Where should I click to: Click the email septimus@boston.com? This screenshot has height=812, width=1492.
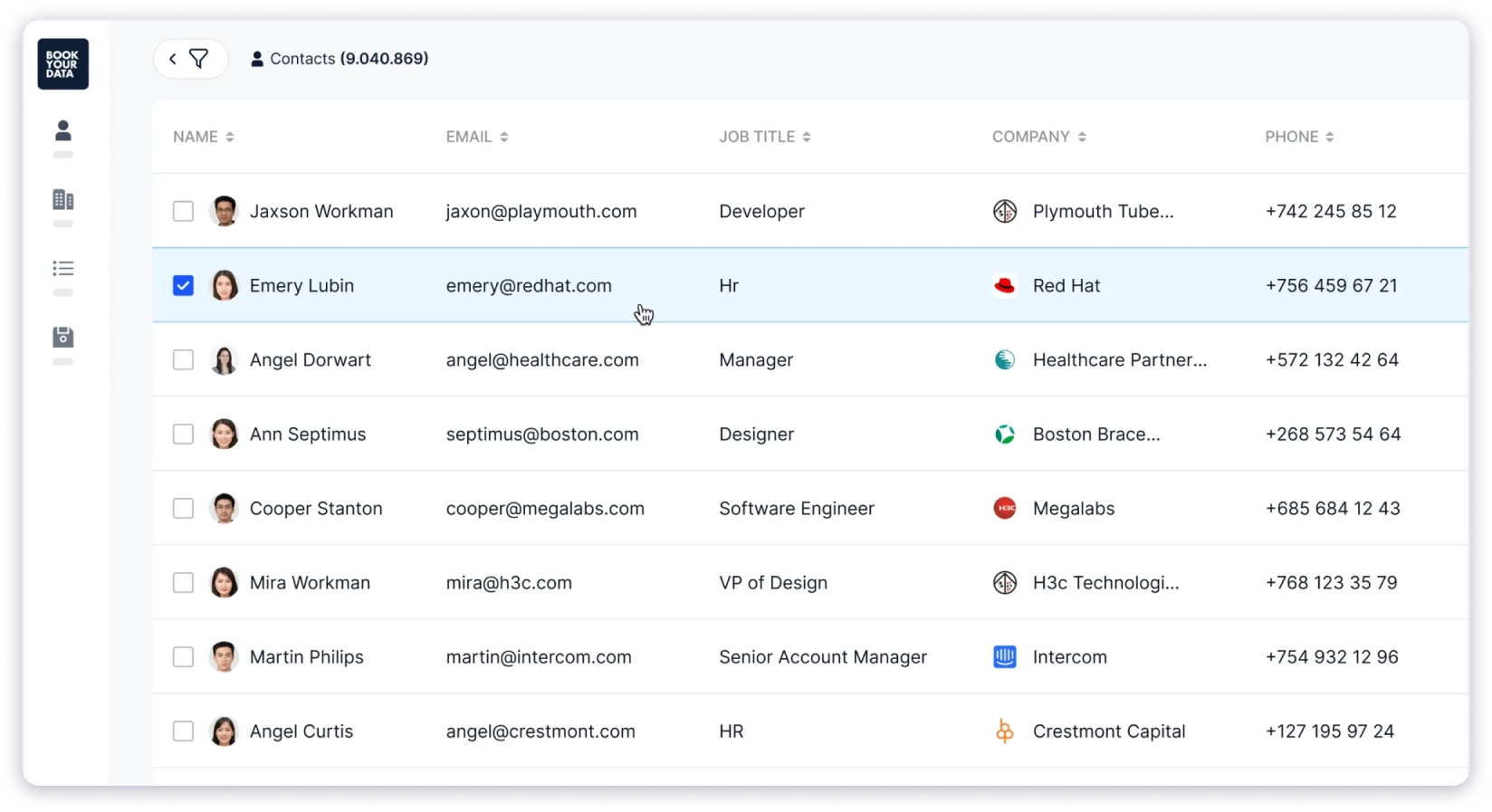coord(542,434)
